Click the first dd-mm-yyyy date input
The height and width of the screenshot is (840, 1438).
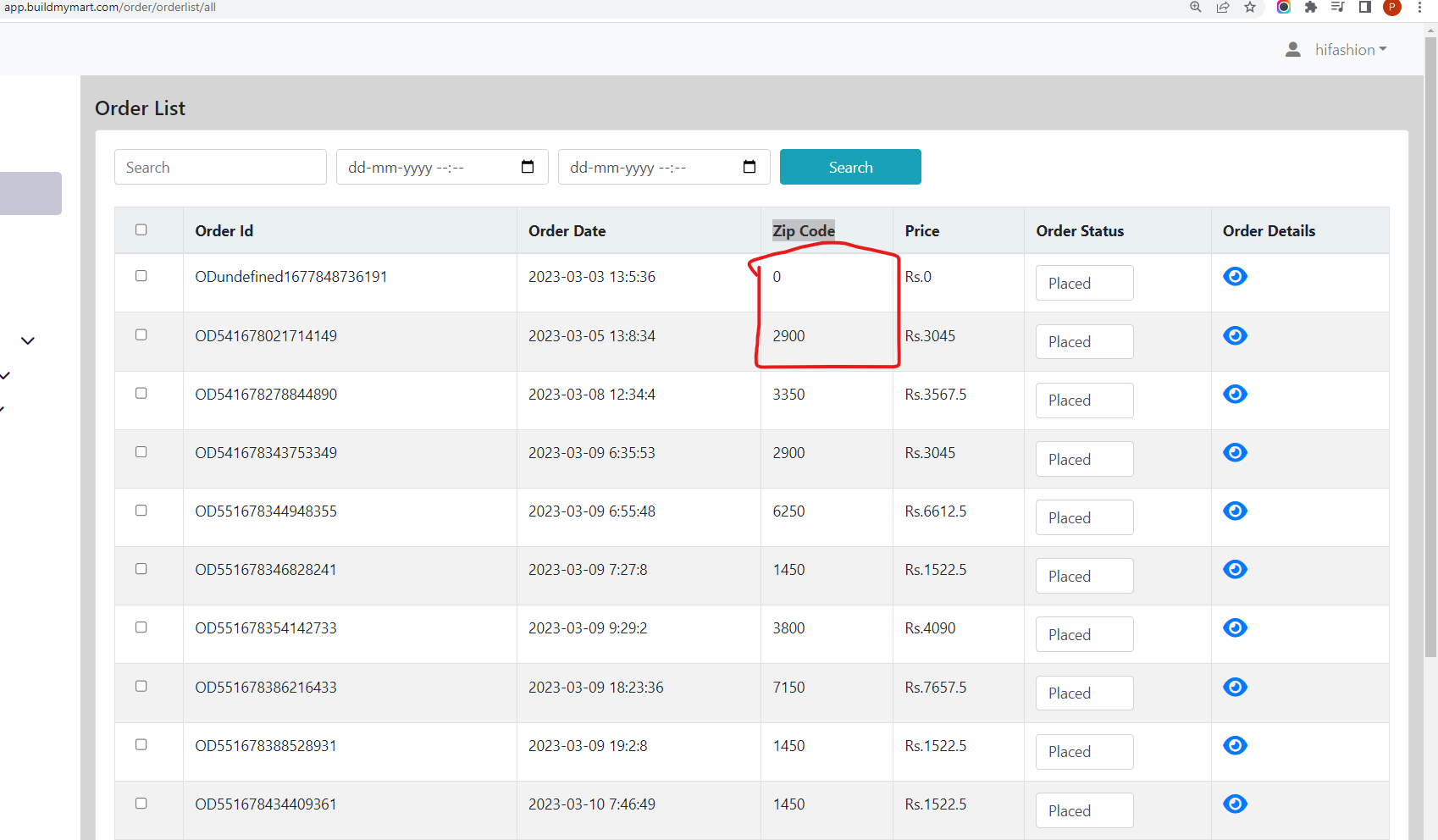click(442, 167)
